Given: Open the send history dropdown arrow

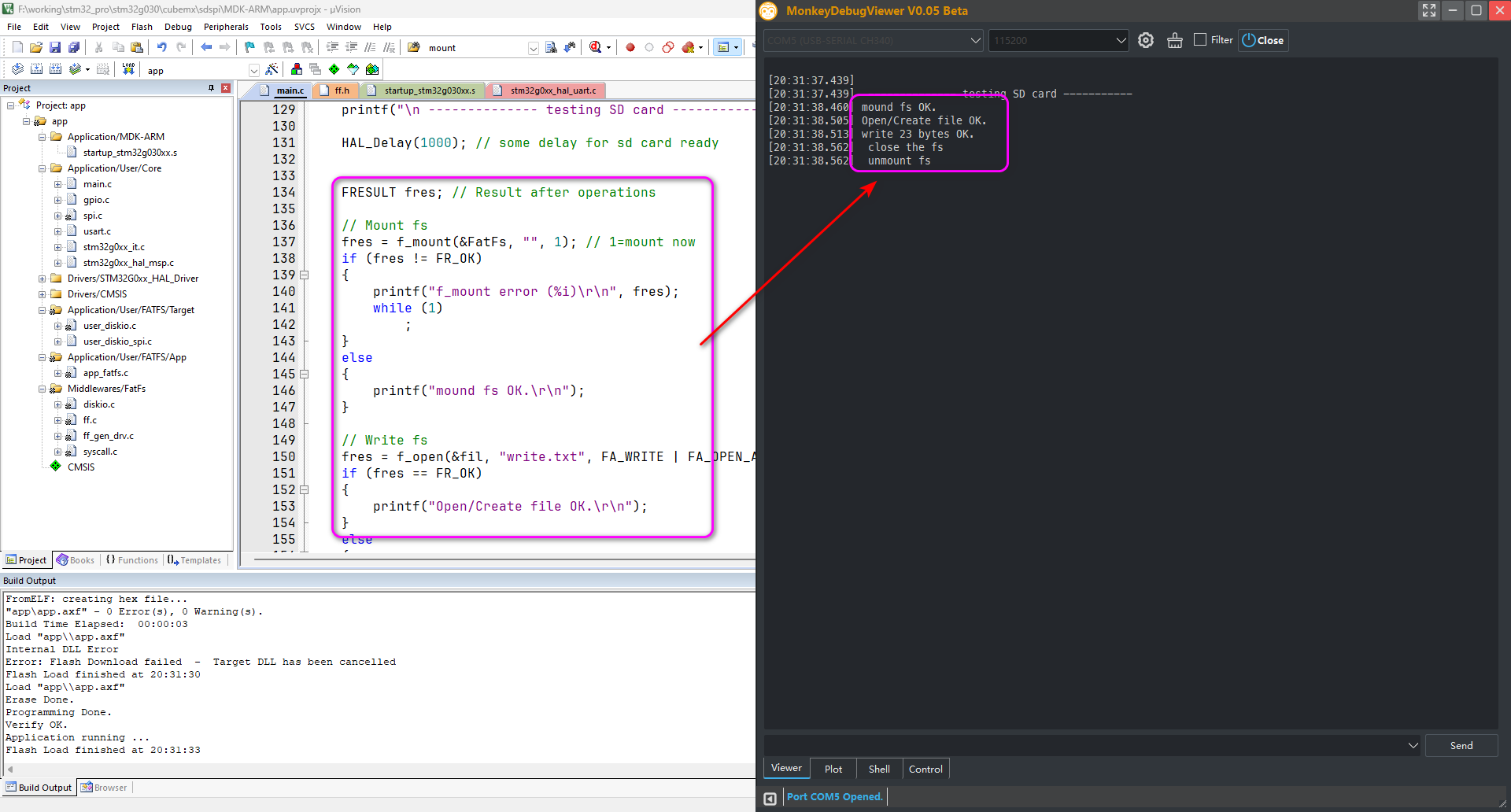Looking at the screenshot, I should pyautogui.click(x=1413, y=745).
